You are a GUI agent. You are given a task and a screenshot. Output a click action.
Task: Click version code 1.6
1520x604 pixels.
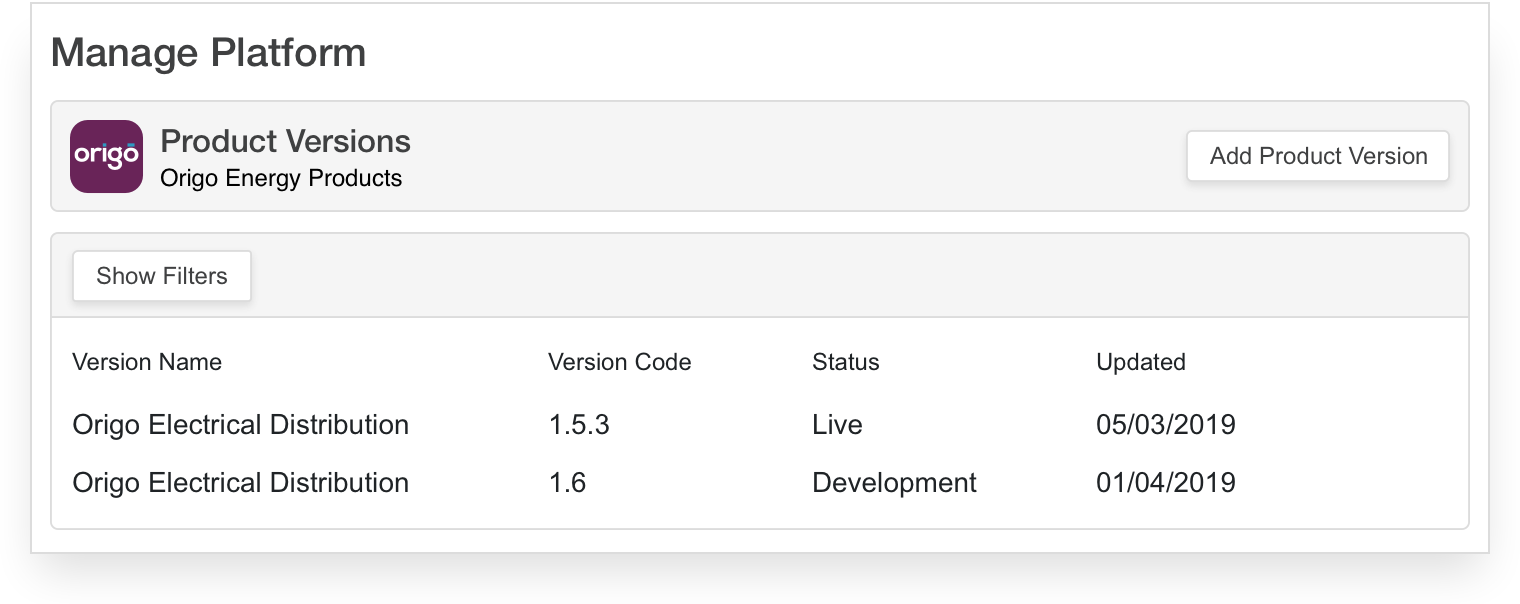click(567, 483)
